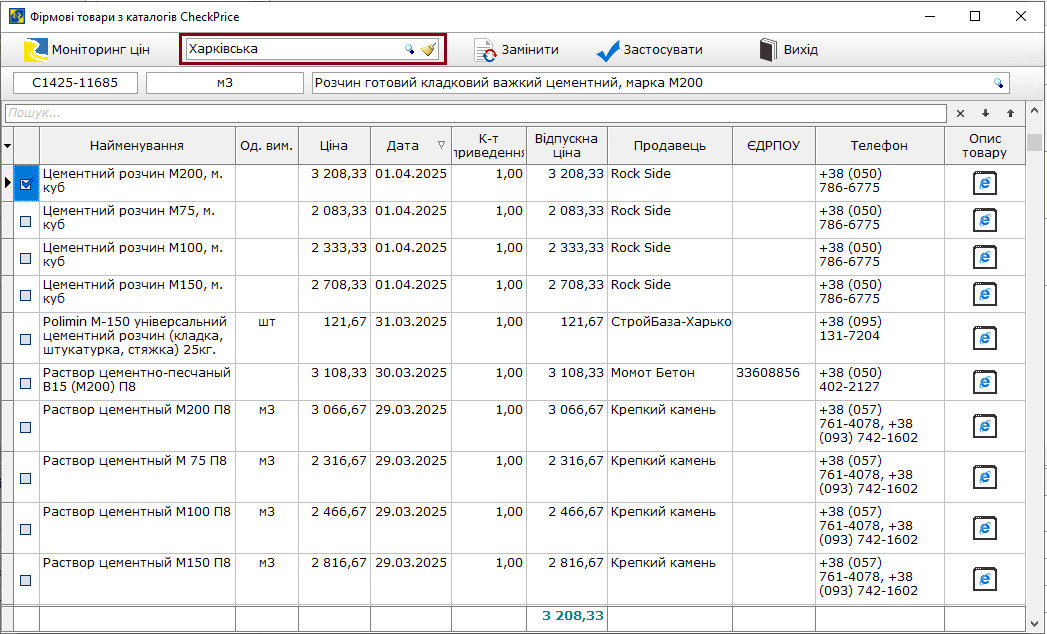Clear the search box with the X icon

960,114
